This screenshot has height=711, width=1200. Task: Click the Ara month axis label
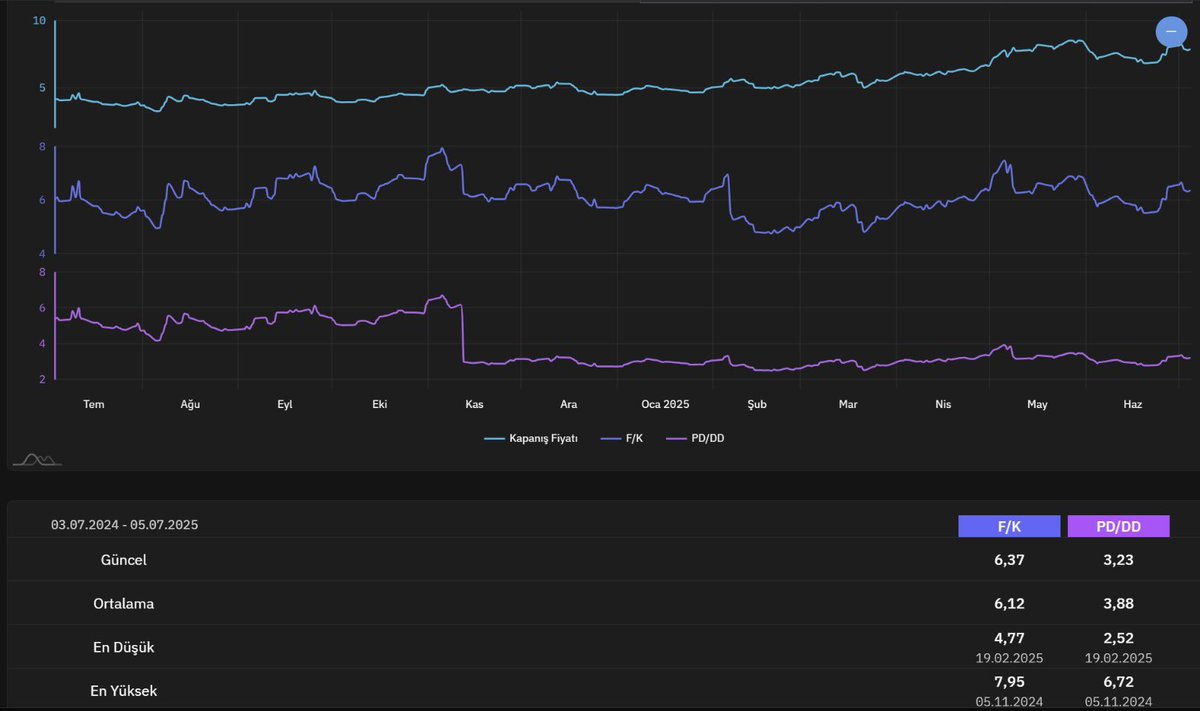point(568,404)
